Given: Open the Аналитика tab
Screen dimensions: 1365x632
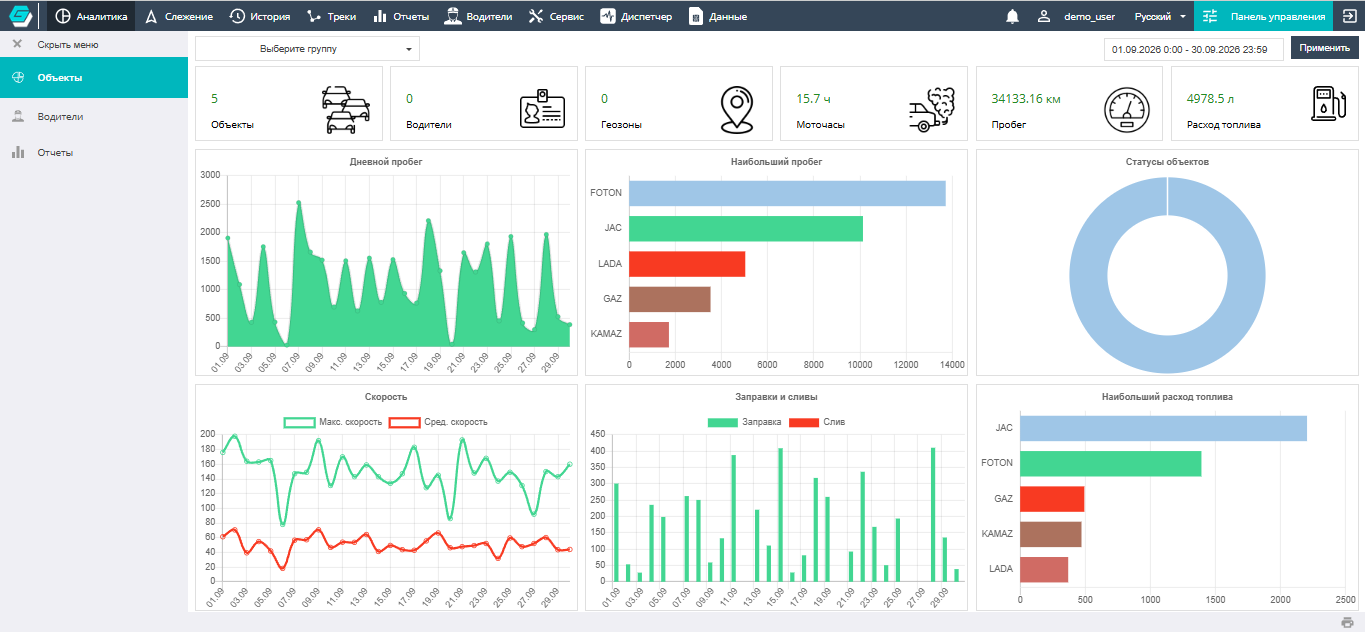Looking at the screenshot, I should pyautogui.click(x=91, y=16).
